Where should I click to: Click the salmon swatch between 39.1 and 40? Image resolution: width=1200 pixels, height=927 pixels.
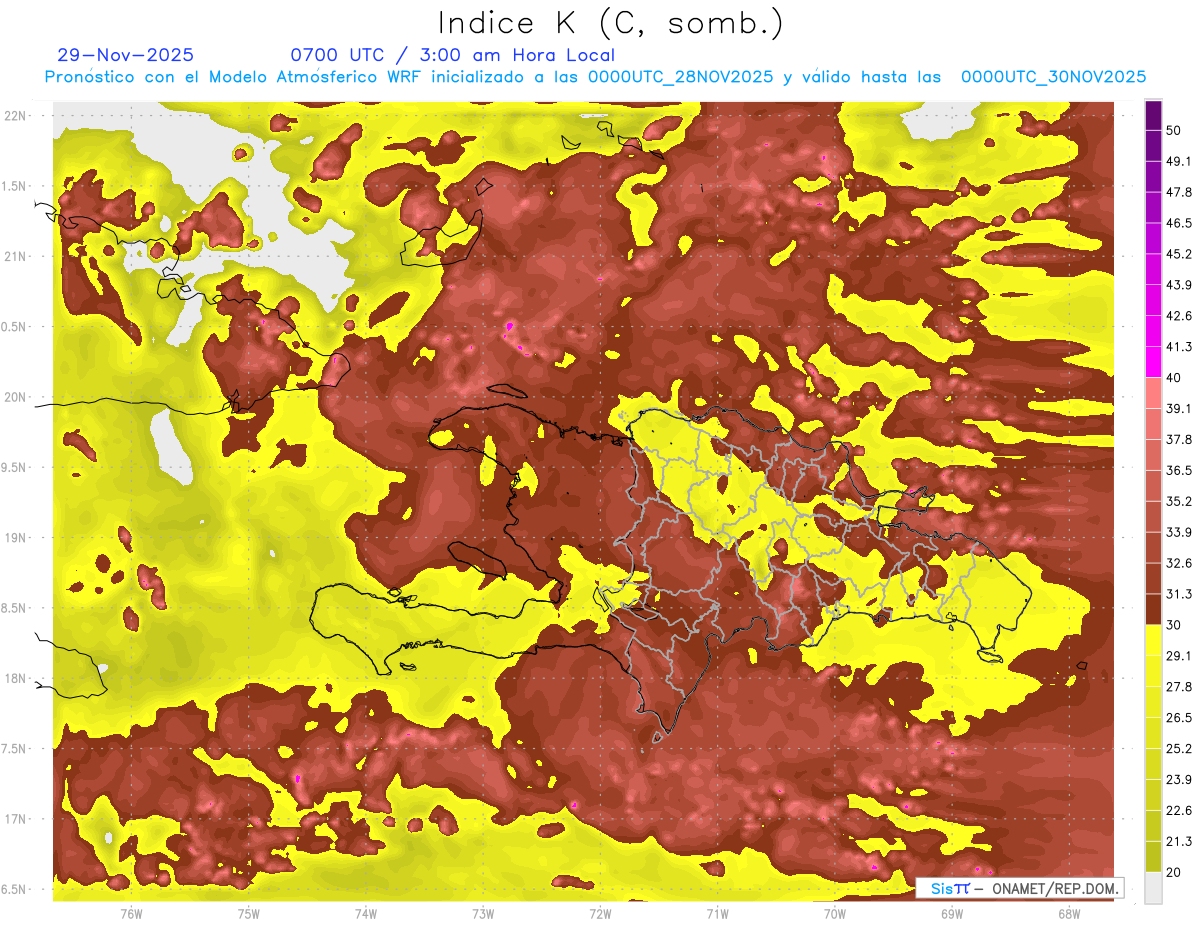1153,393
